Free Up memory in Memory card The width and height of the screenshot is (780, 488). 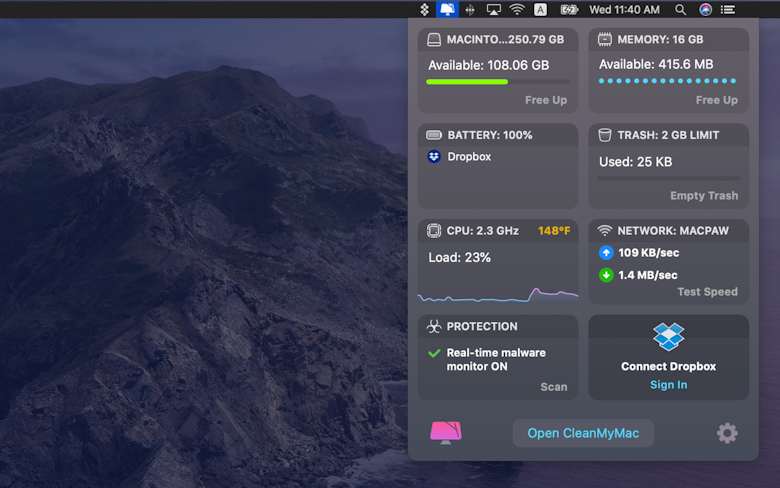pos(716,100)
